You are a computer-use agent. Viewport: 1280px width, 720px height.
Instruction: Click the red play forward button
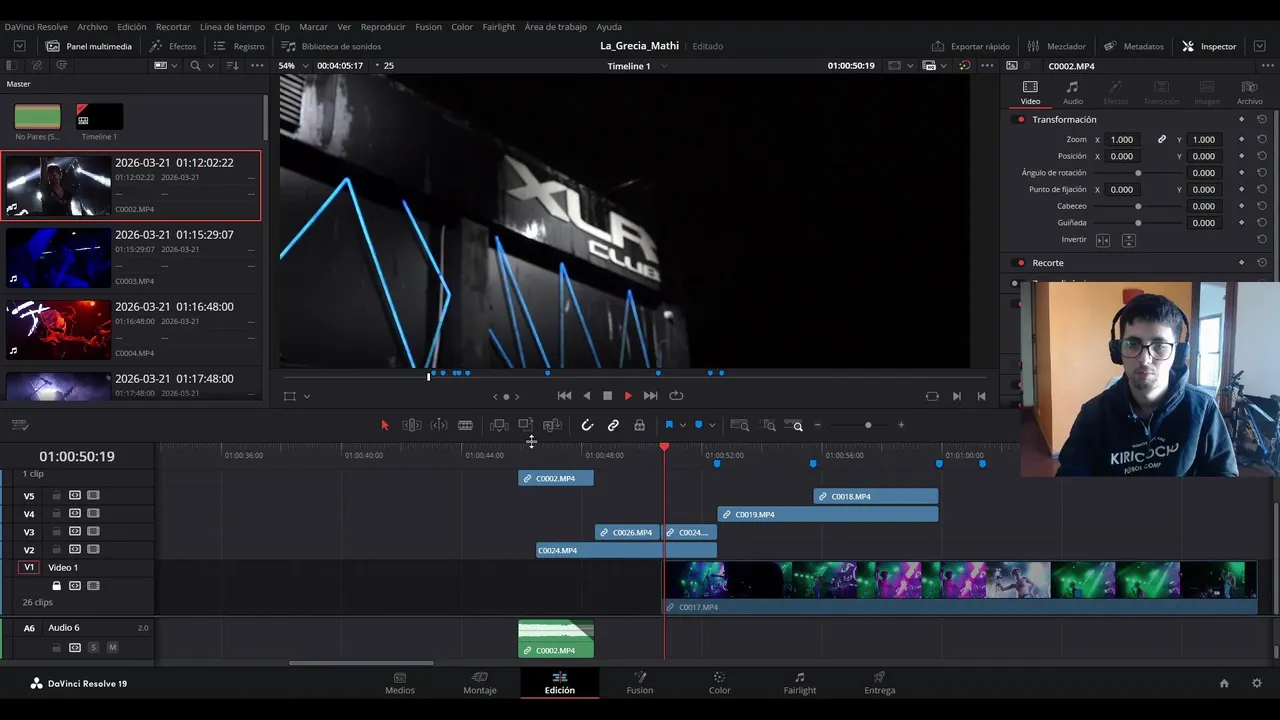tap(628, 396)
